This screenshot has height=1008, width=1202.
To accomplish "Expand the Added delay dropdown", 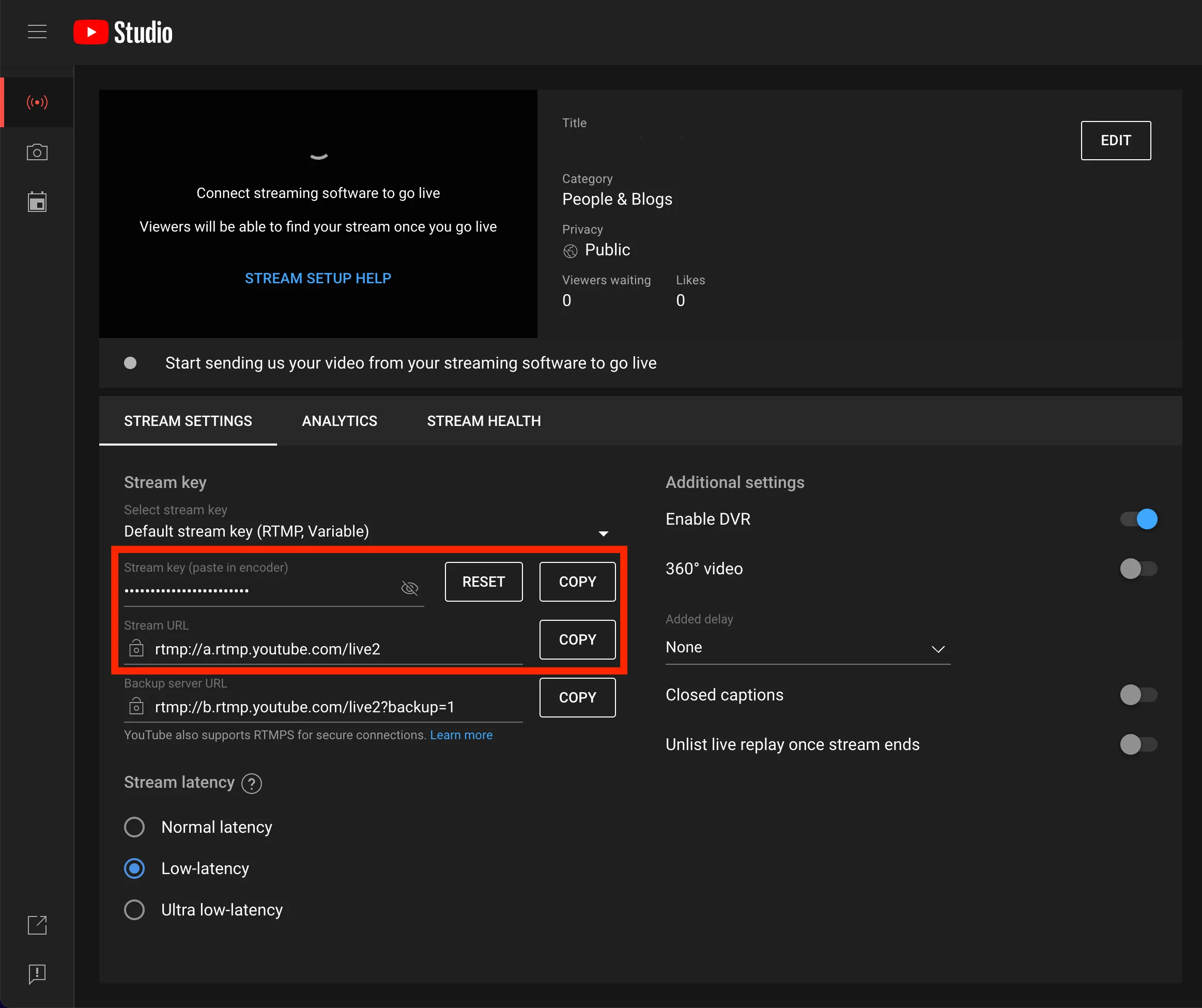I will (808, 647).
